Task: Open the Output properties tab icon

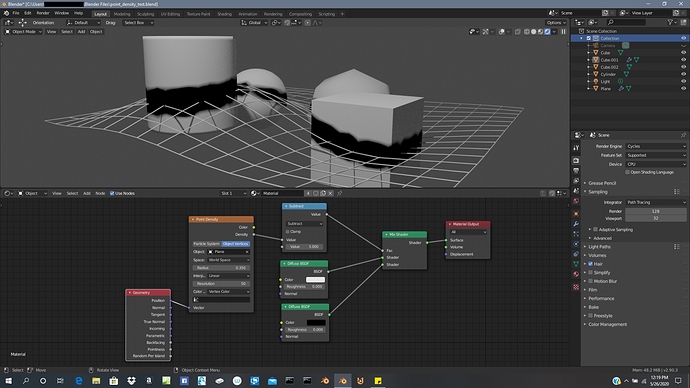Action: click(576, 171)
